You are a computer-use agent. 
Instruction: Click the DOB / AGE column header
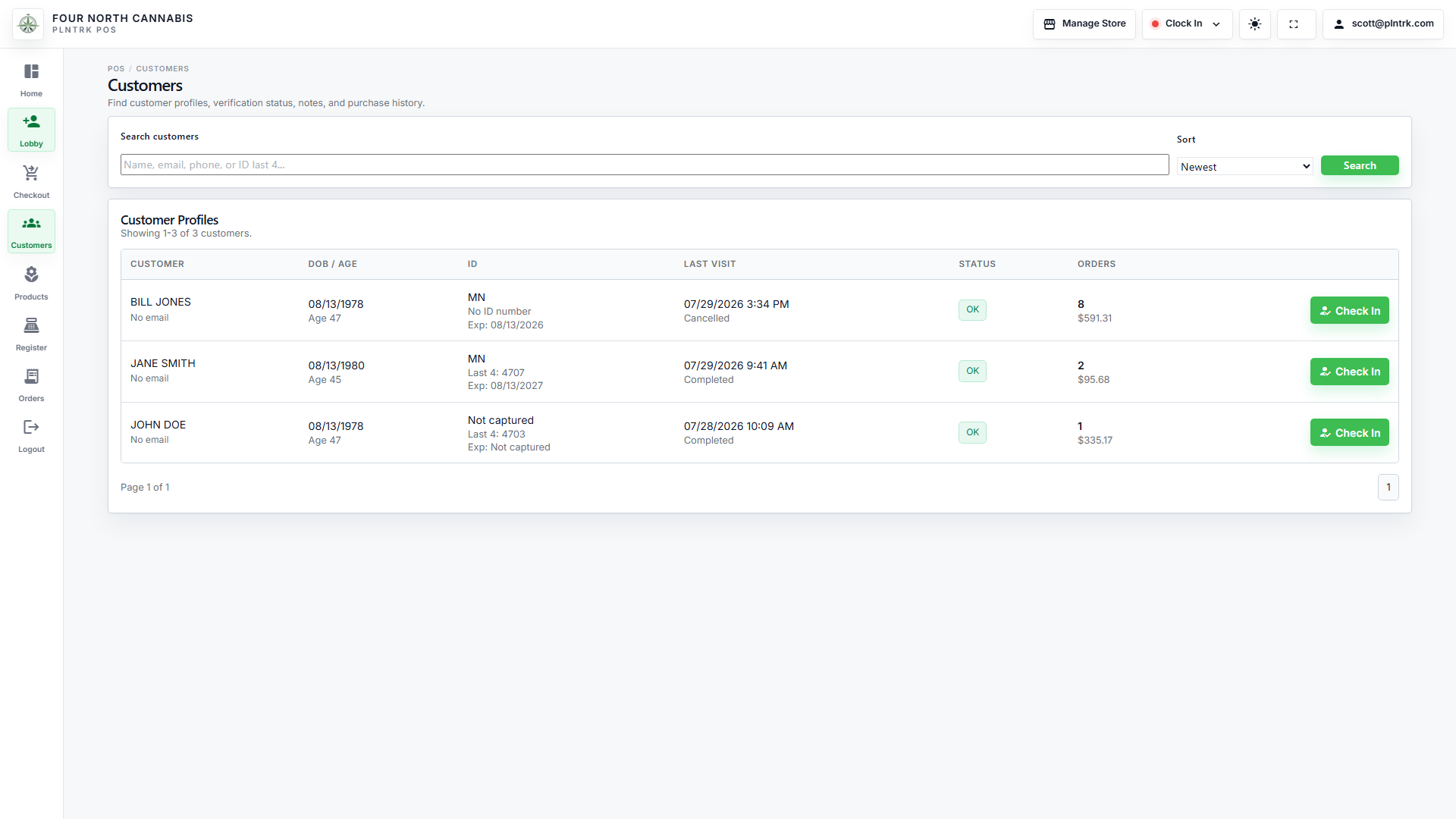(x=332, y=264)
